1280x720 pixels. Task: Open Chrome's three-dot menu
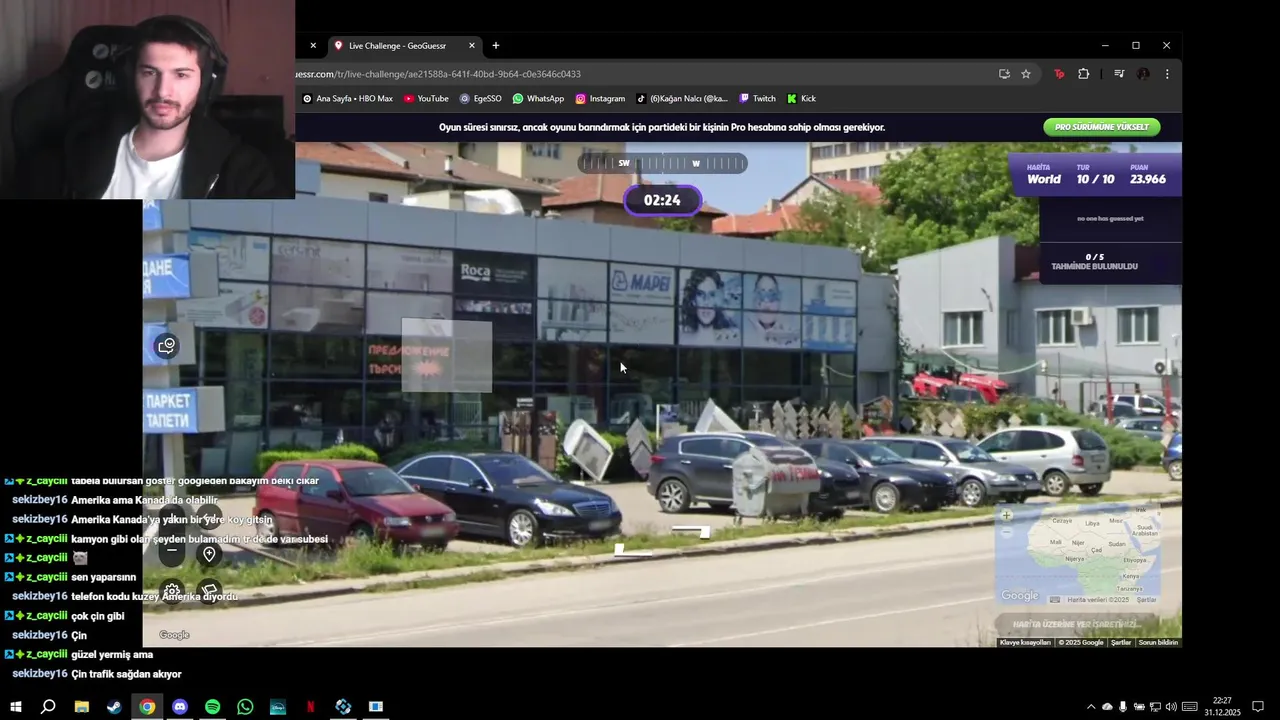point(1167,74)
